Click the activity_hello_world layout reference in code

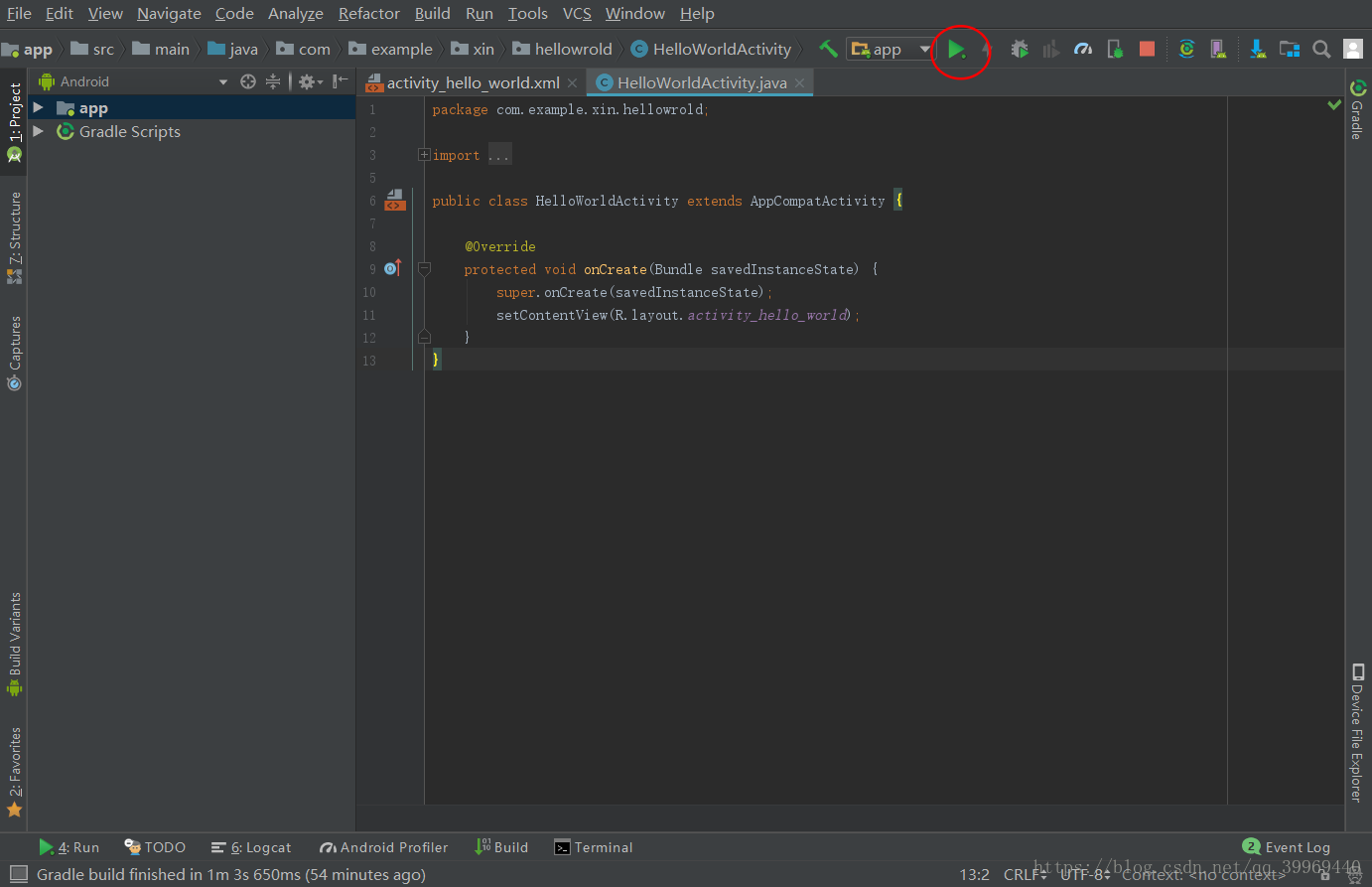click(x=768, y=315)
